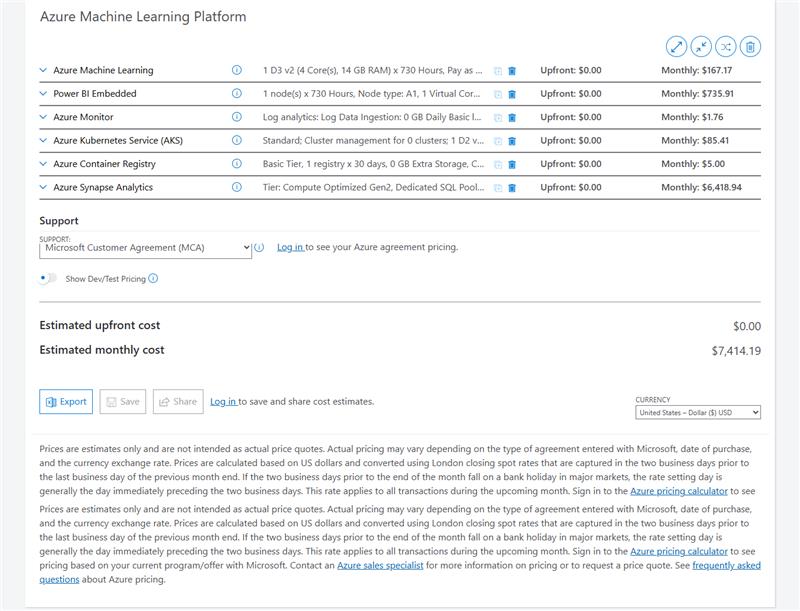Click the 'Log analytics: Log Data Ingestion' description
This screenshot has height=611, width=800.
click(x=372, y=117)
